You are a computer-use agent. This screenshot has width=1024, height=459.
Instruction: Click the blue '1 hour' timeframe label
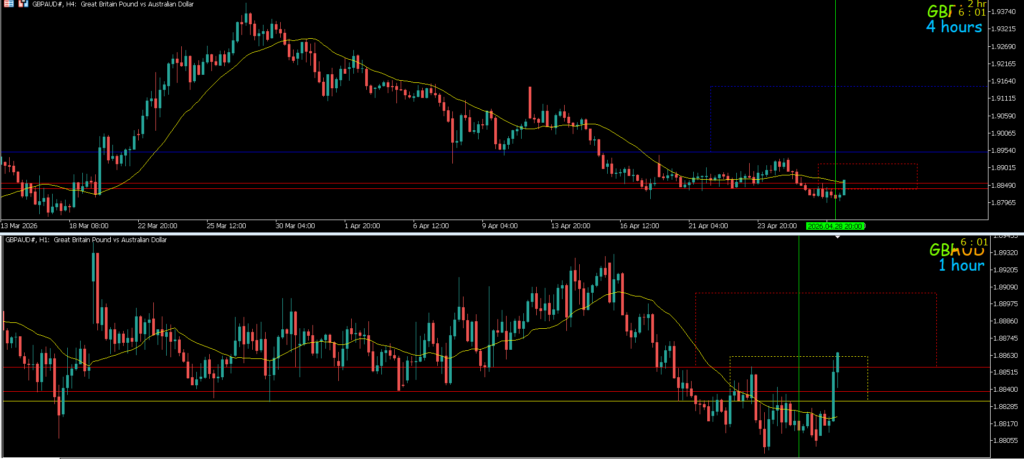pyautogui.click(x=961, y=266)
